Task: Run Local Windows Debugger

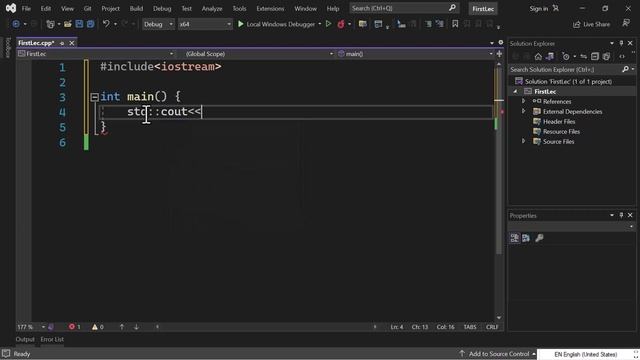Action: tap(277, 24)
